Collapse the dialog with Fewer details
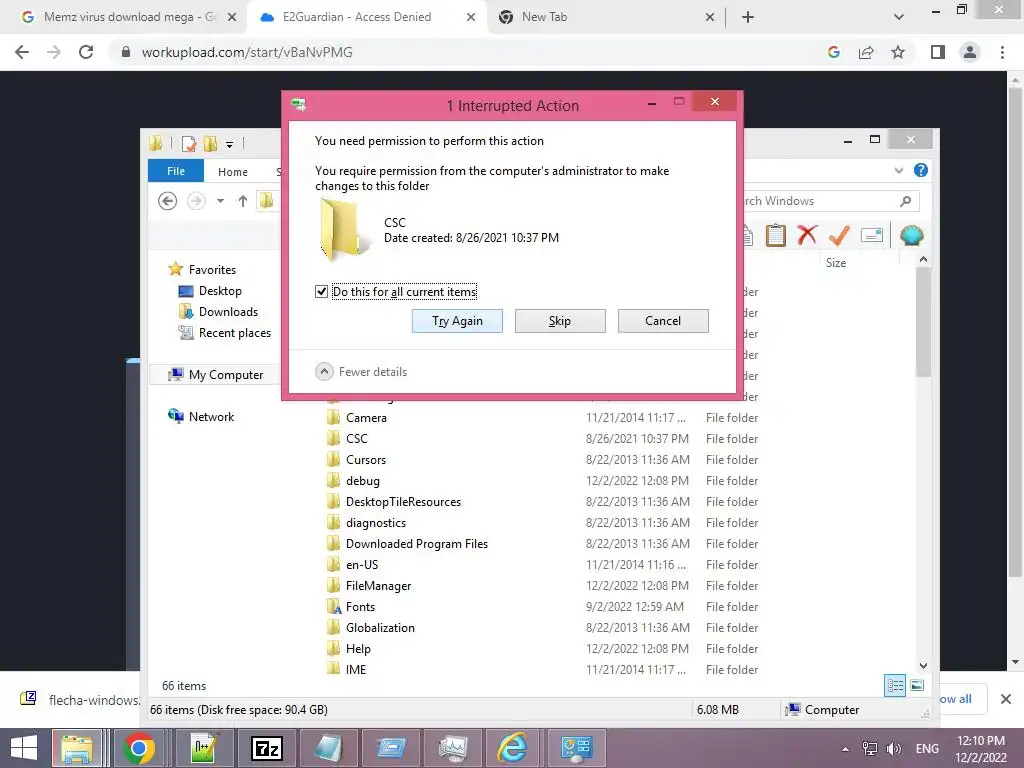The height and width of the screenshot is (768, 1024). [x=361, y=372]
